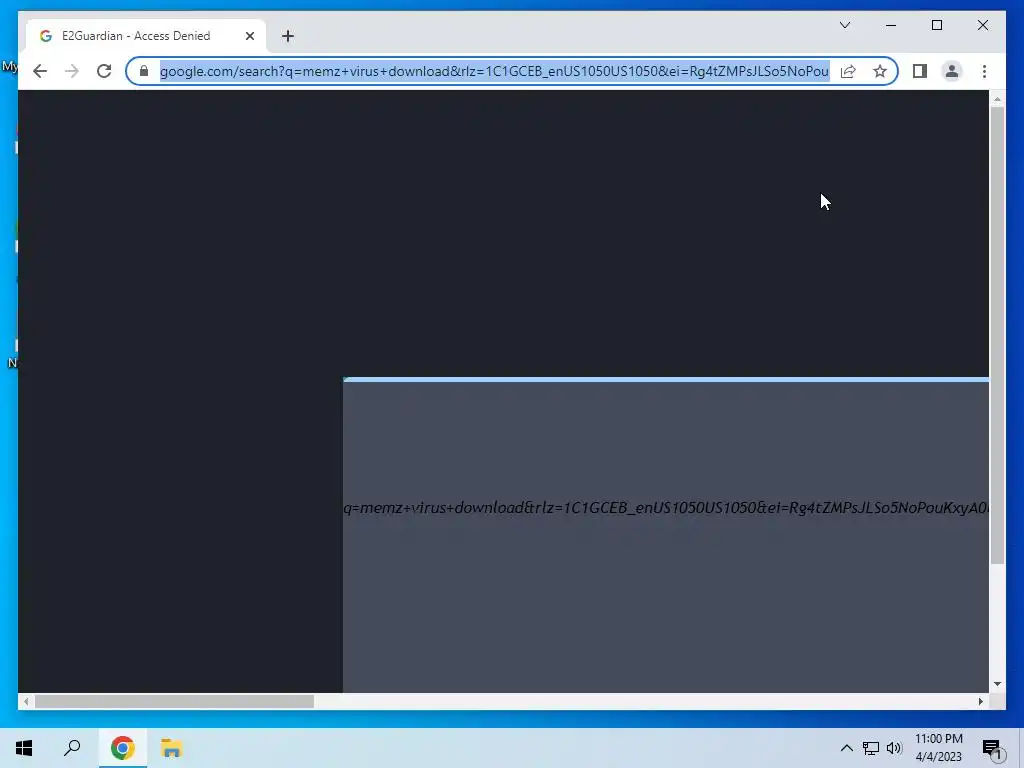Click the horizontal scrollbar thumb

(174, 701)
